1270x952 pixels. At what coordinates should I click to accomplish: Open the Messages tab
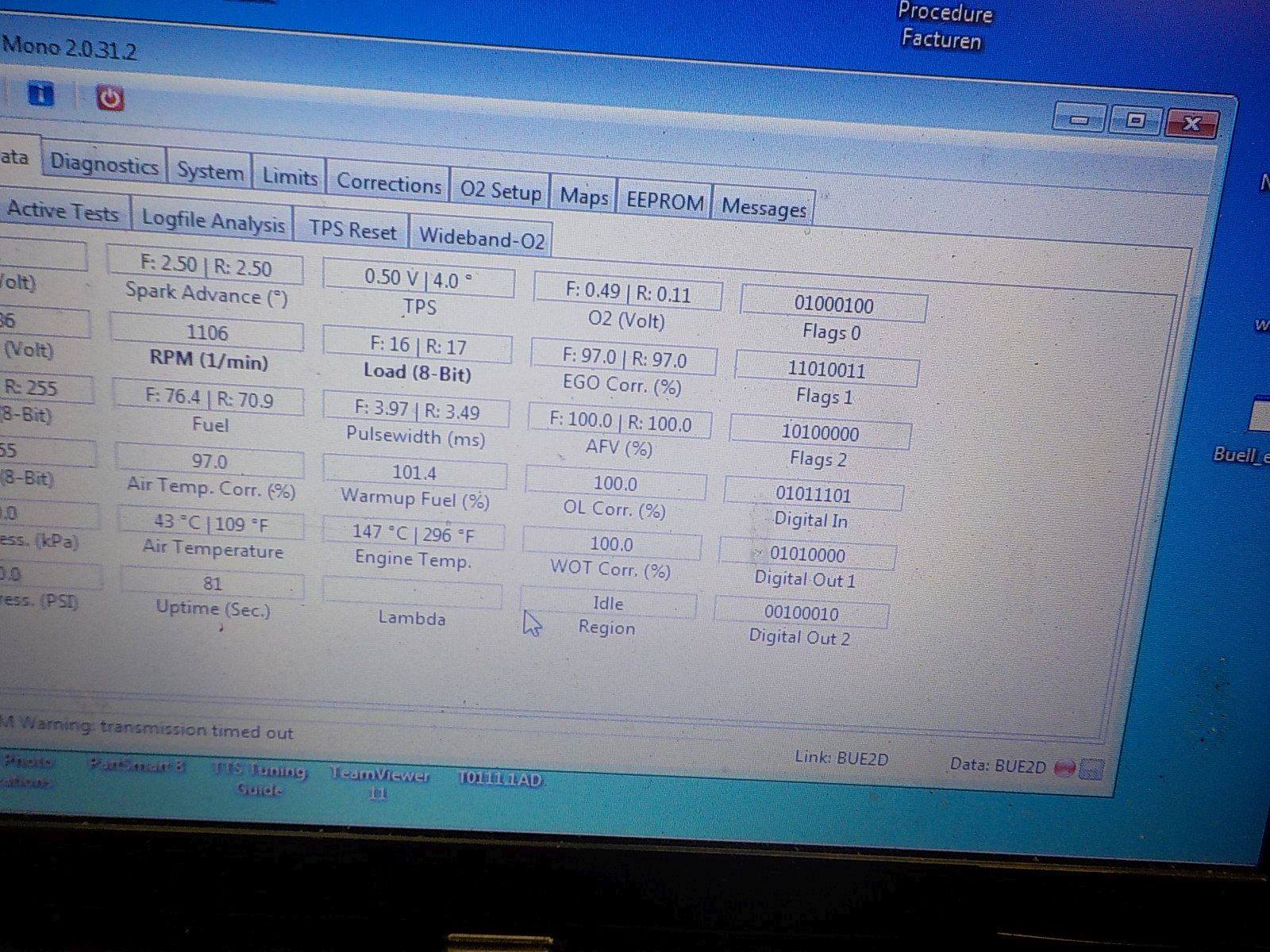tap(764, 208)
